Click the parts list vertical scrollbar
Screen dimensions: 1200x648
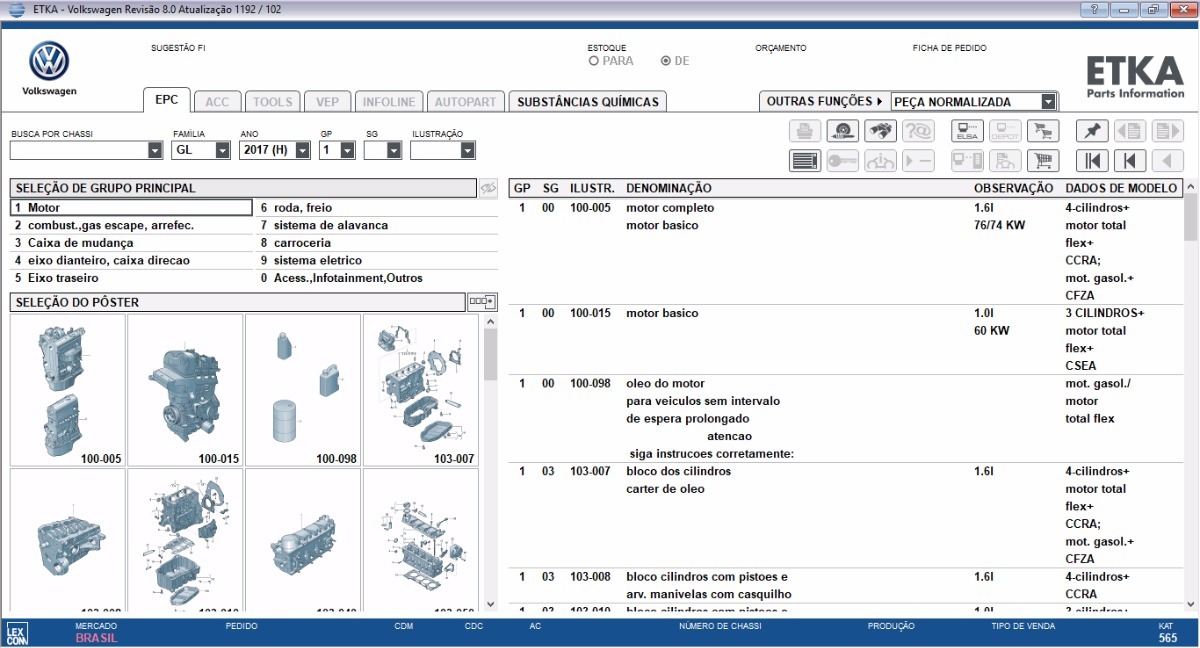coord(1191,395)
